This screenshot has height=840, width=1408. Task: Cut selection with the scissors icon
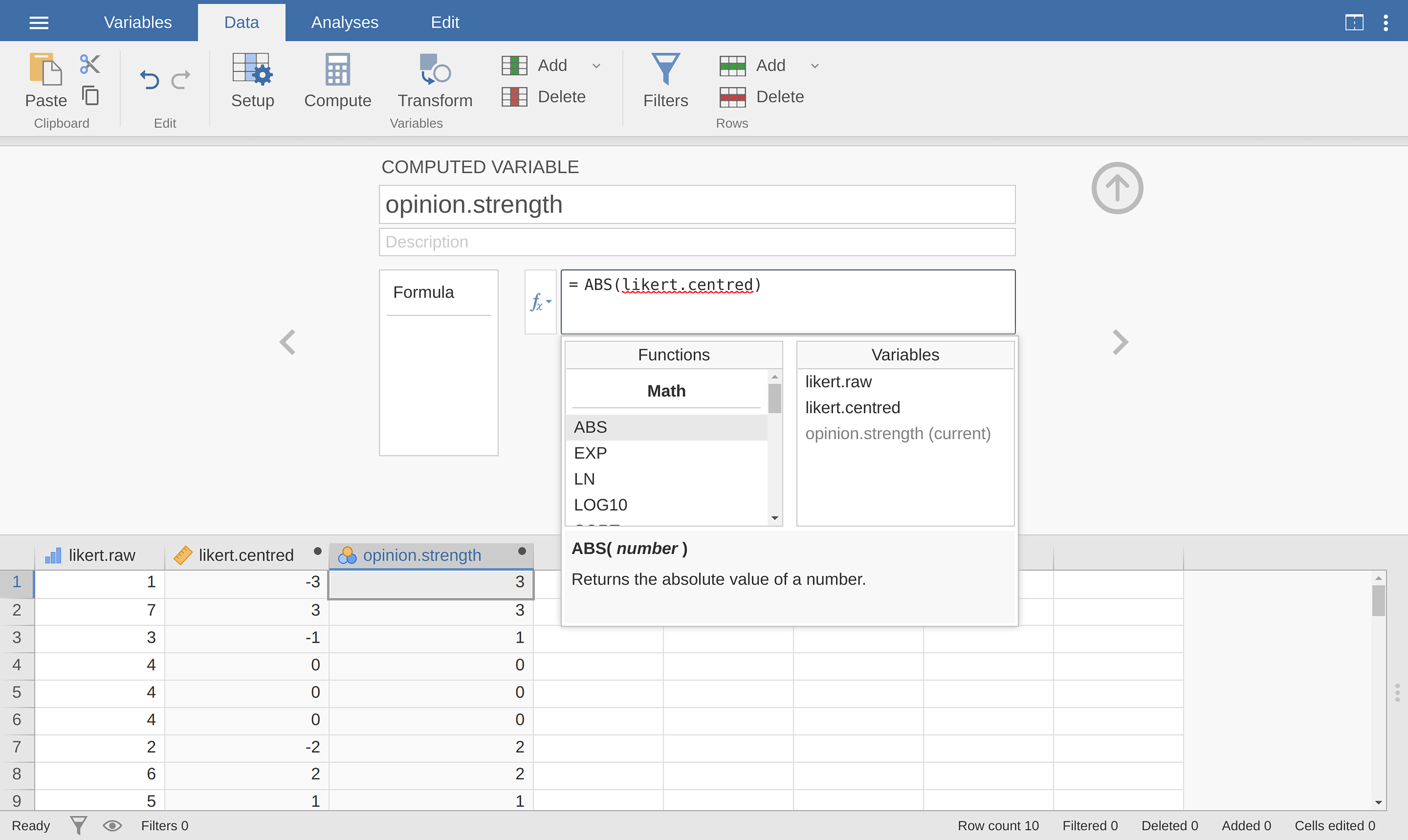click(x=90, y=64)
